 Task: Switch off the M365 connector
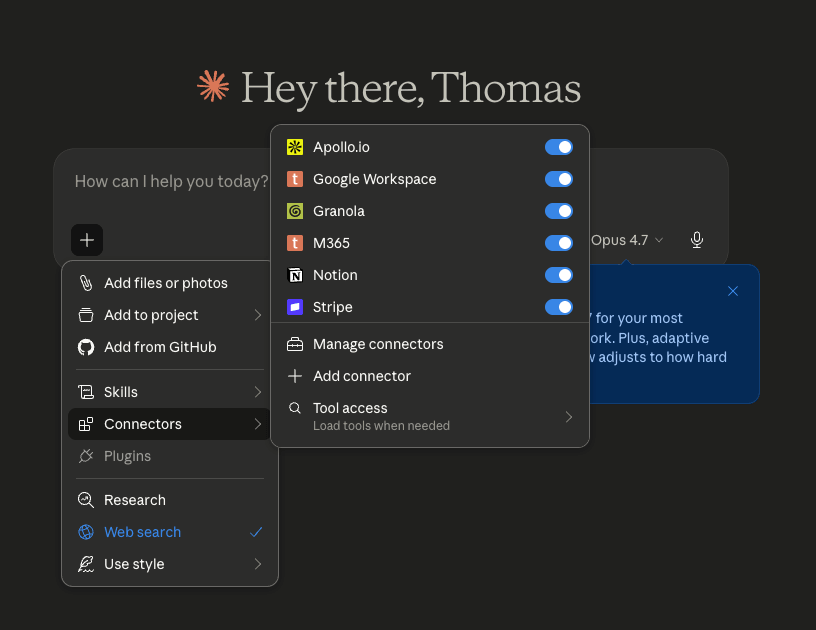click(559, 243)
